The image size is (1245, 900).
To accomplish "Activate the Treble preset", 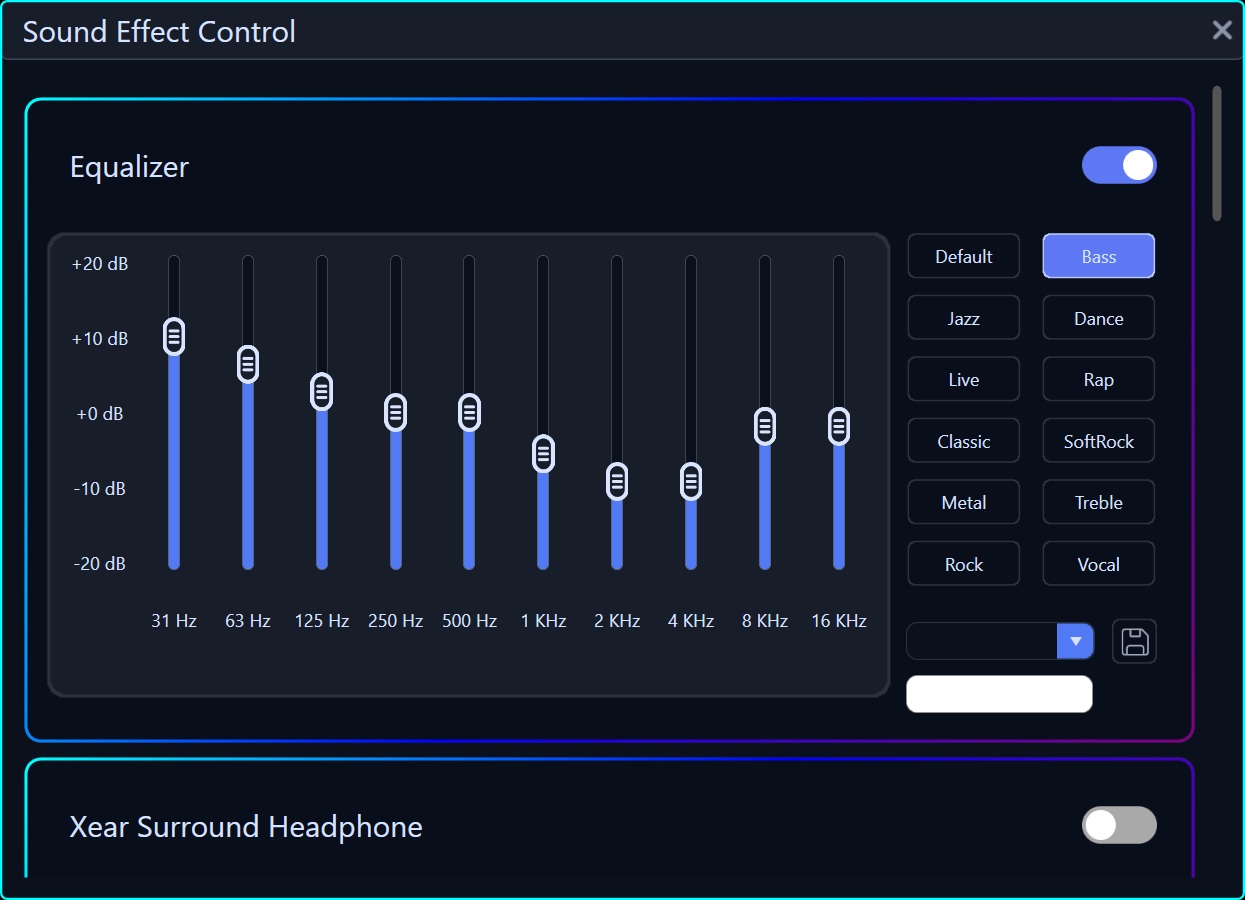I will click(x=1099, y=502).
